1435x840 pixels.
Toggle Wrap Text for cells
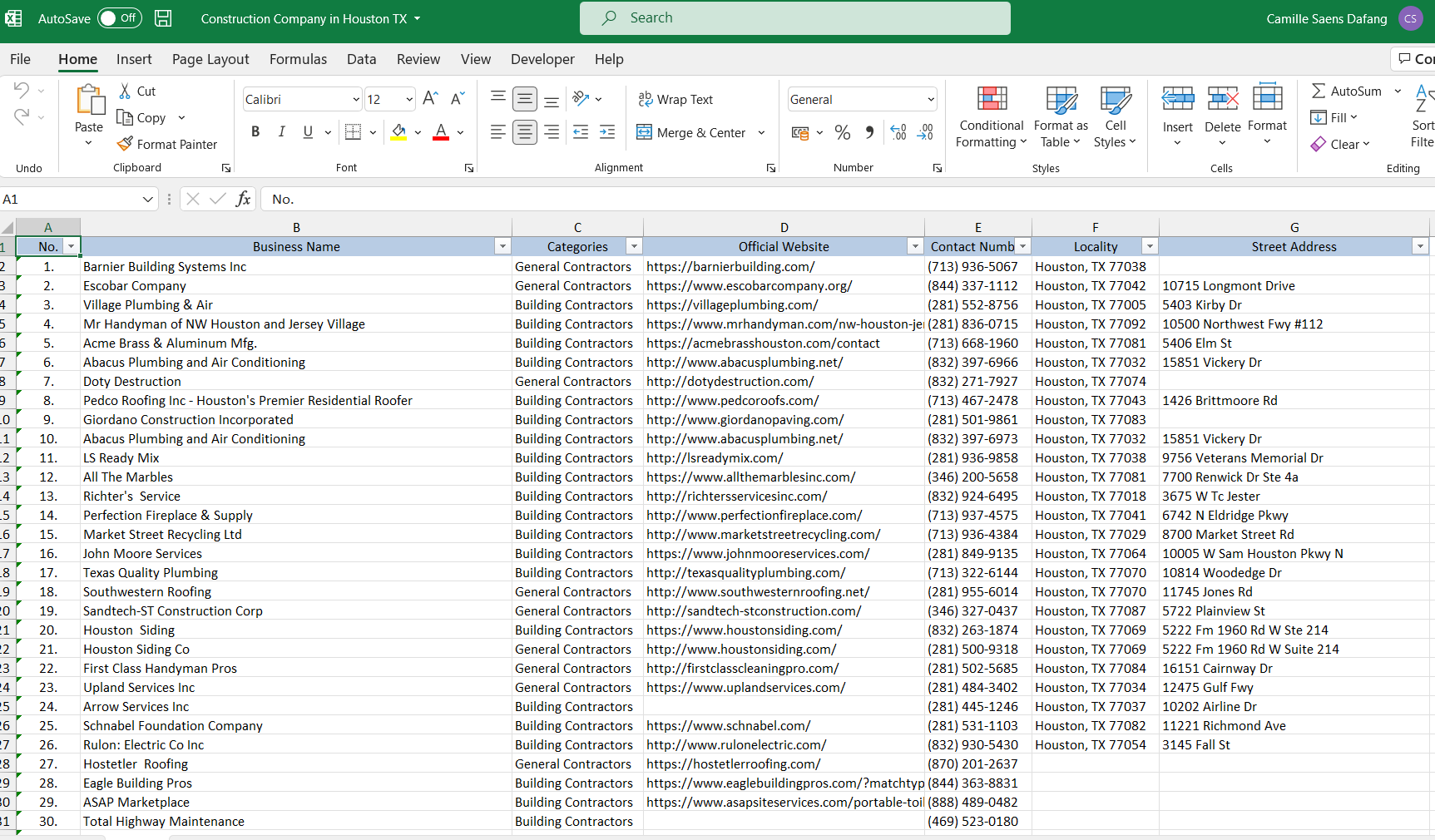pos(675,99)
